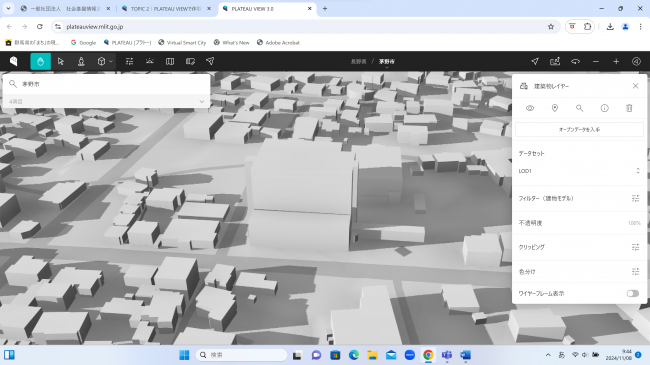Open the PLATEAU [プラトー] bookmark
This screenshot has height=365, width=650.
tap(127, 42)
